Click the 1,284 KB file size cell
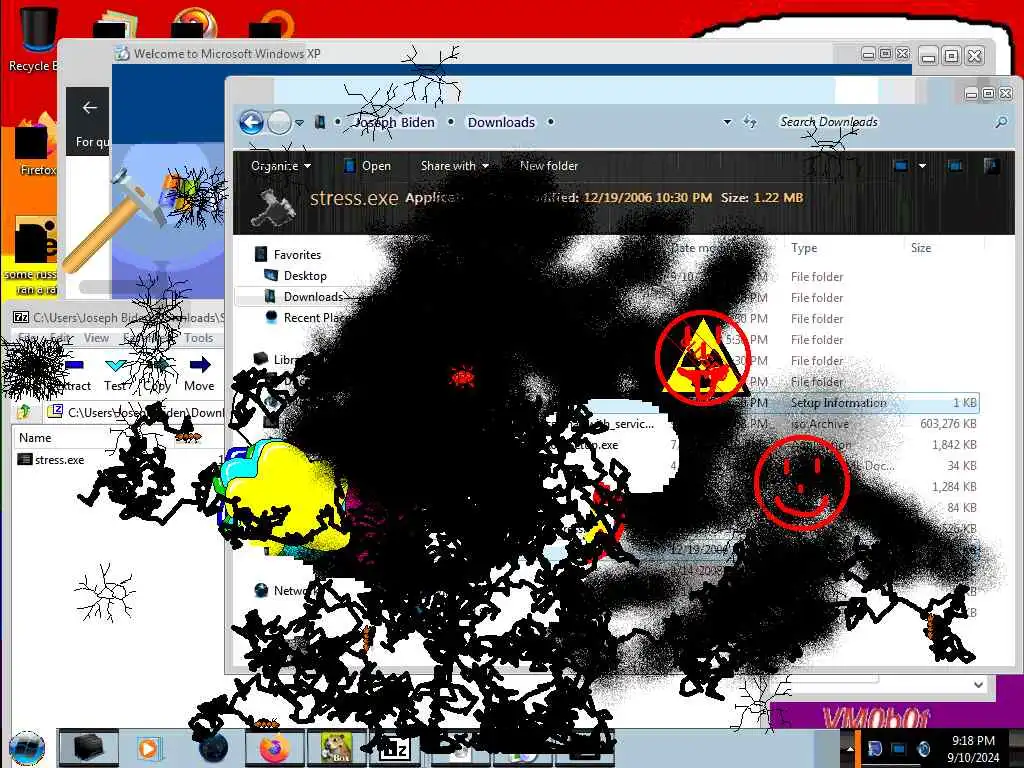This screenshot has height=768, width=1024. [x=954, y=487]
